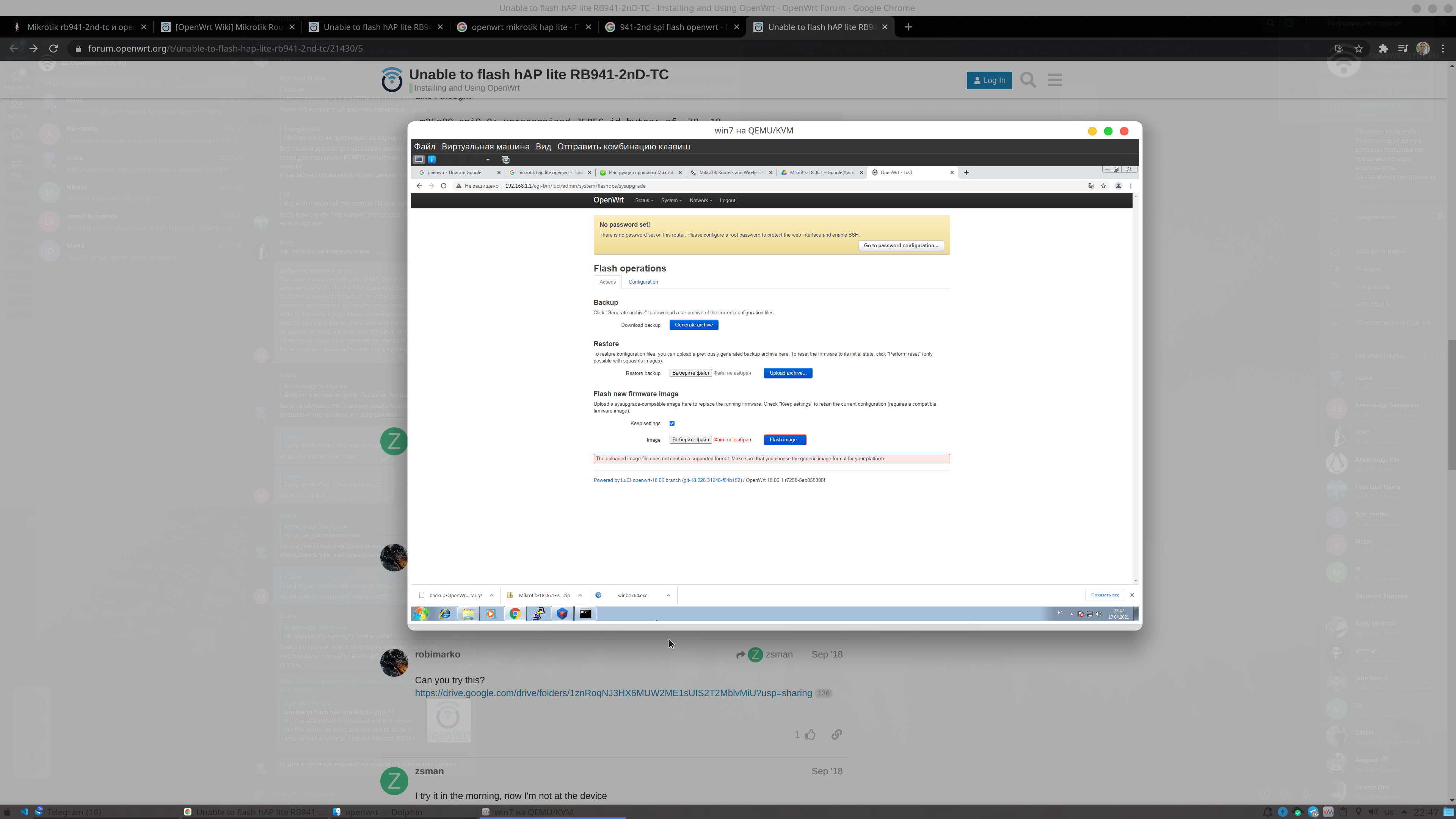Open Internet Explorer in the Win7 taskbar
This screenshot has width=1456, height=819.
445,613
